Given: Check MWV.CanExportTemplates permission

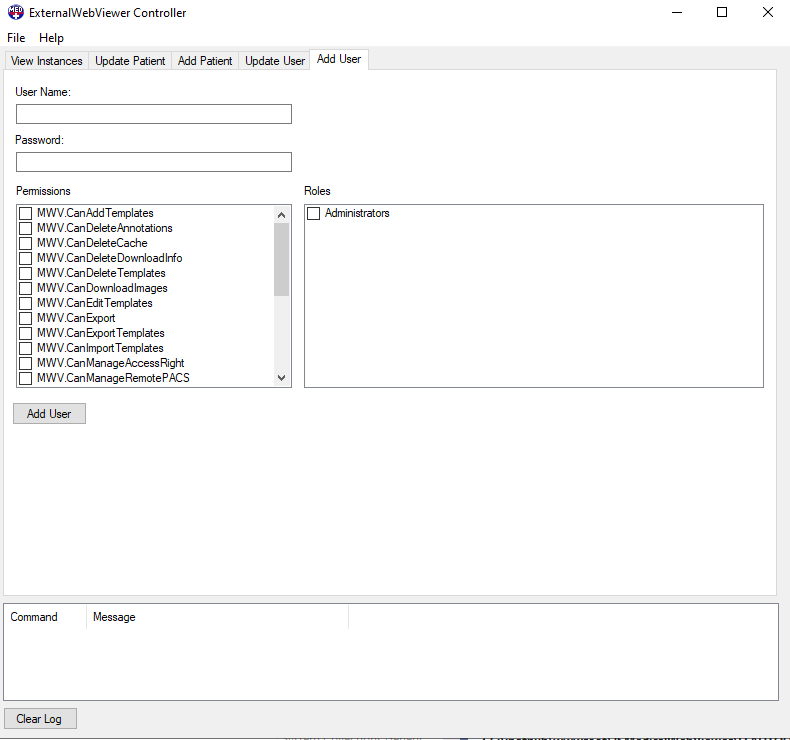Looking at the screenshot, I should click(x=26, y=333).
